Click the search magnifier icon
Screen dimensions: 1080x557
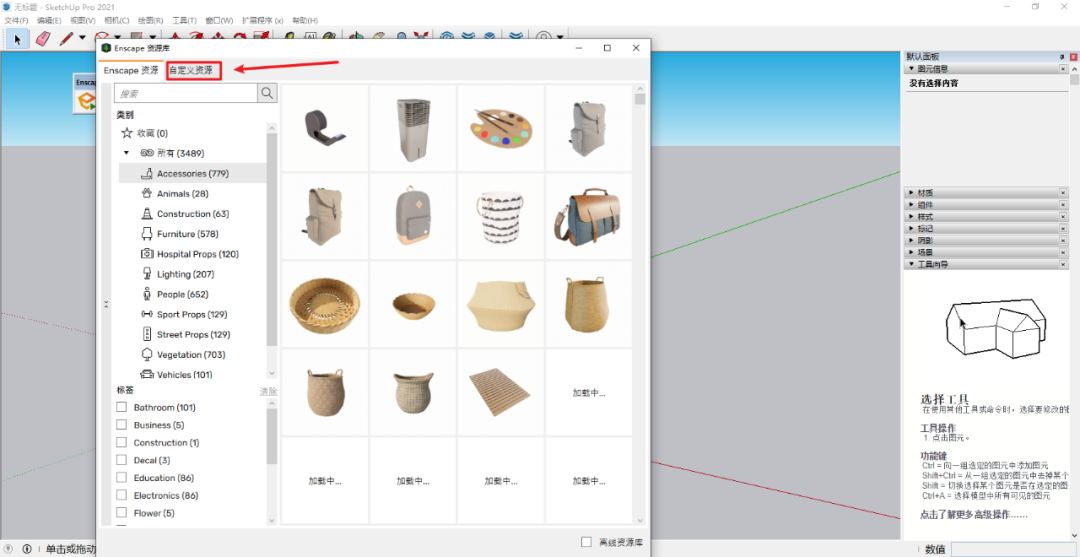(267, 93)
